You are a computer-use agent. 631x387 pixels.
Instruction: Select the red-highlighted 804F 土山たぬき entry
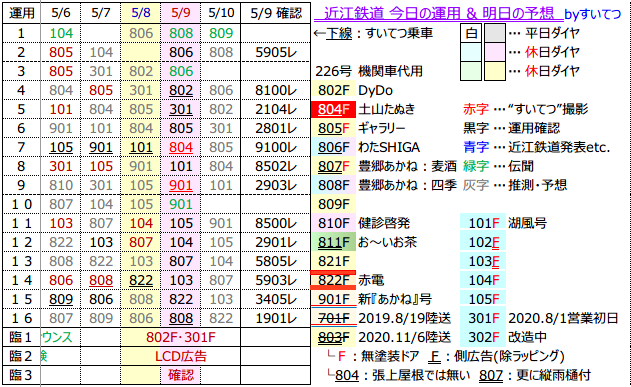(x=363, y=109)
